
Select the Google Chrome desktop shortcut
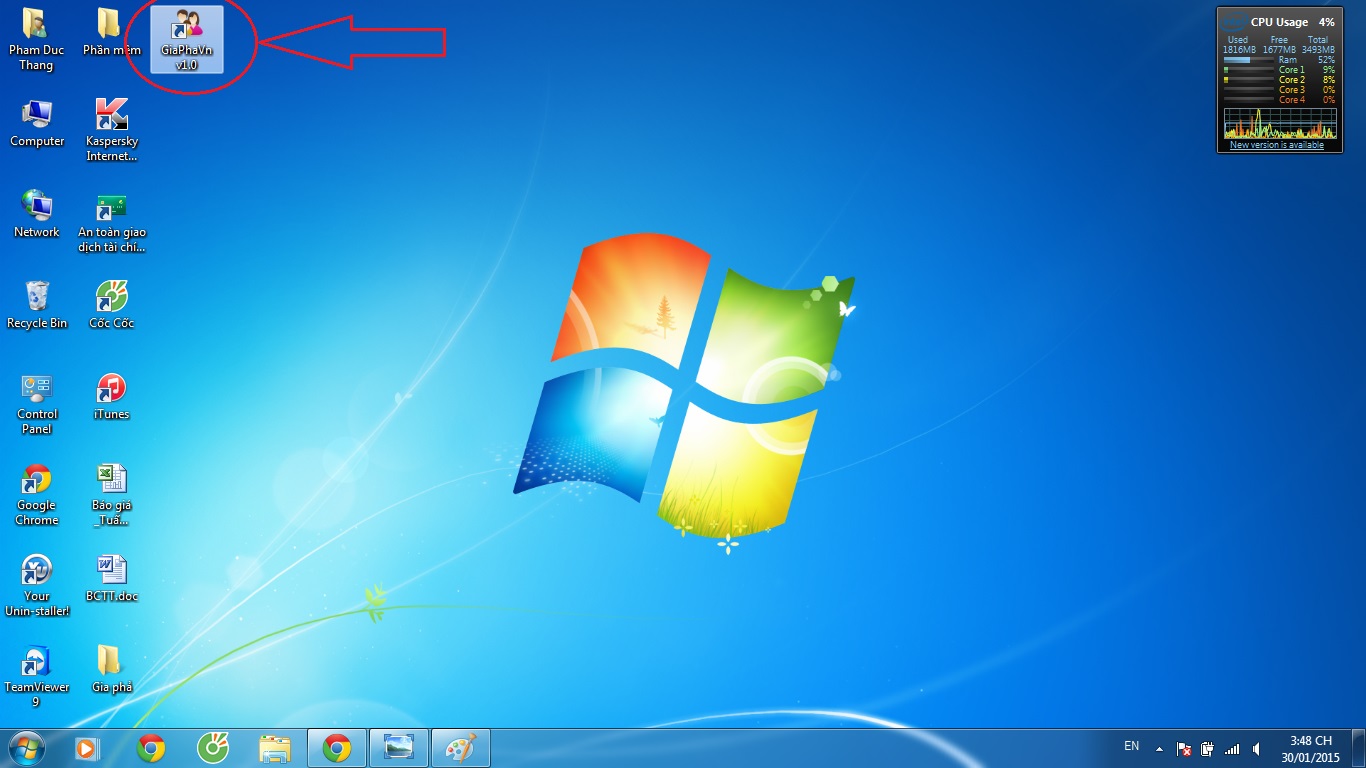point(37,495)
